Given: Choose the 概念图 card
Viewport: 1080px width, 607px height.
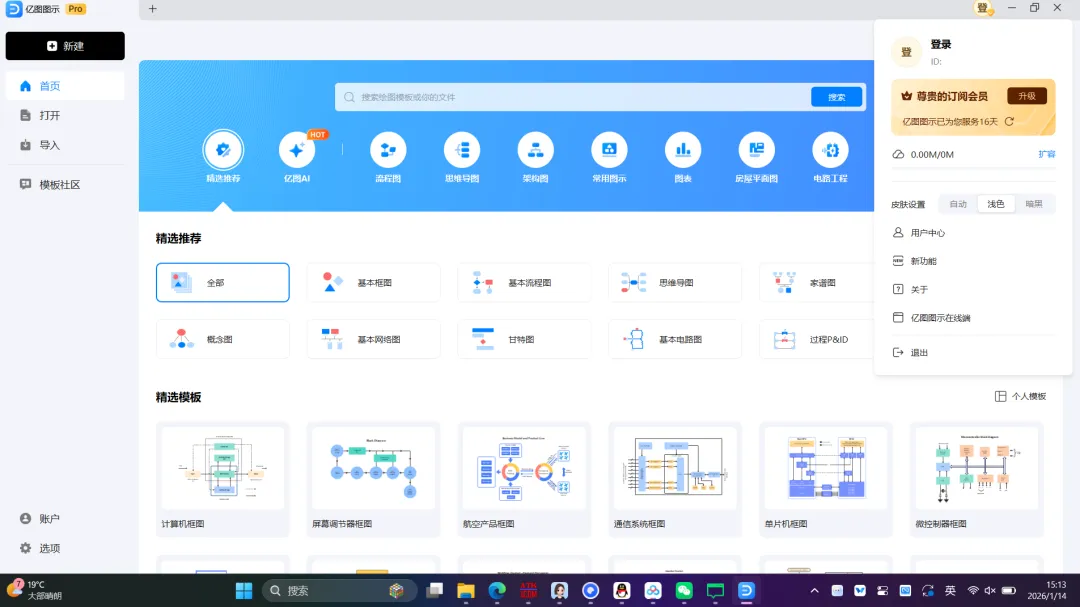Looking at the screenshot, I should click(222, 339).
